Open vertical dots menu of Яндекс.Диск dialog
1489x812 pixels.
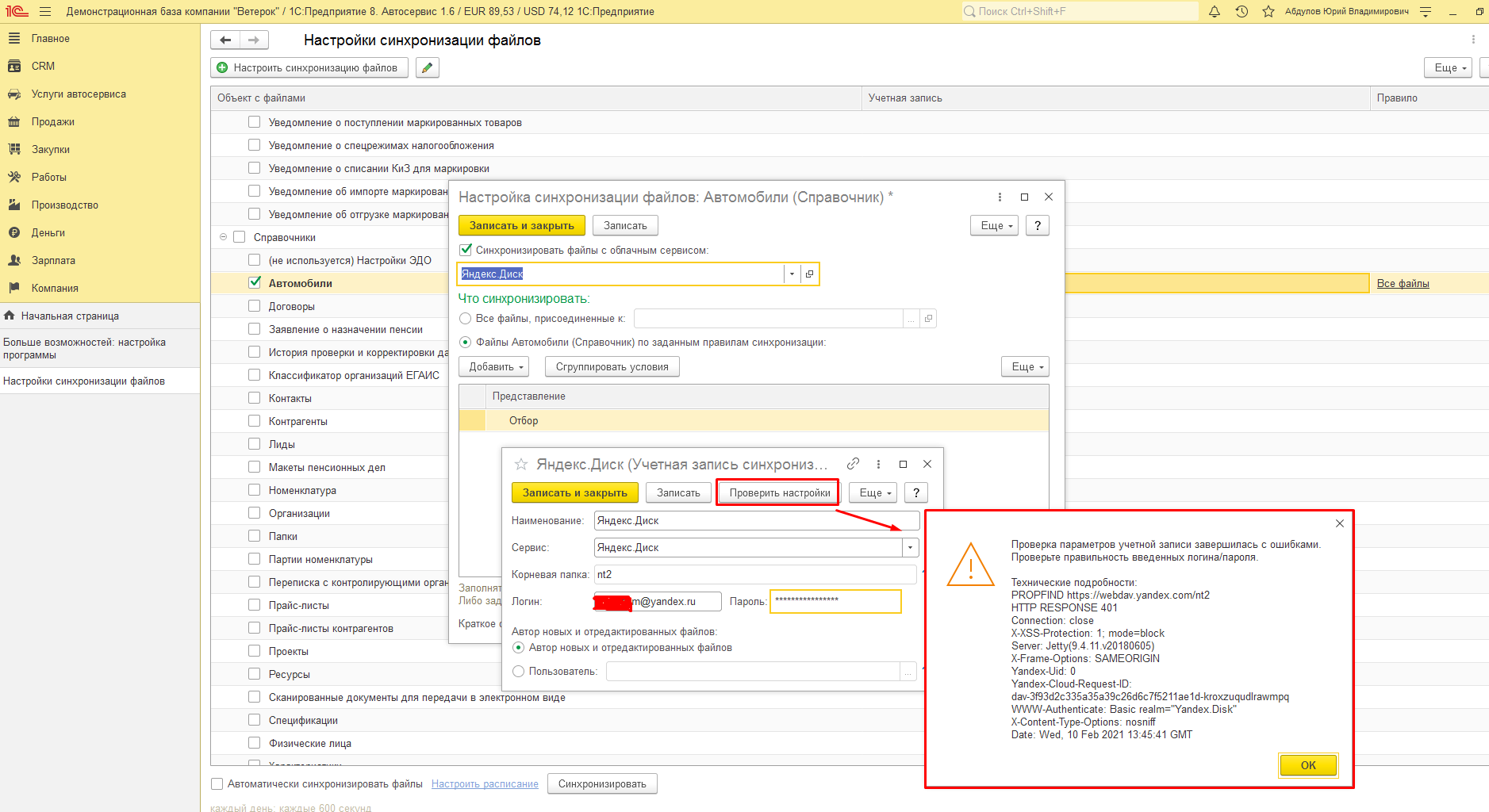pyautogui.click(x=878, y=464)
